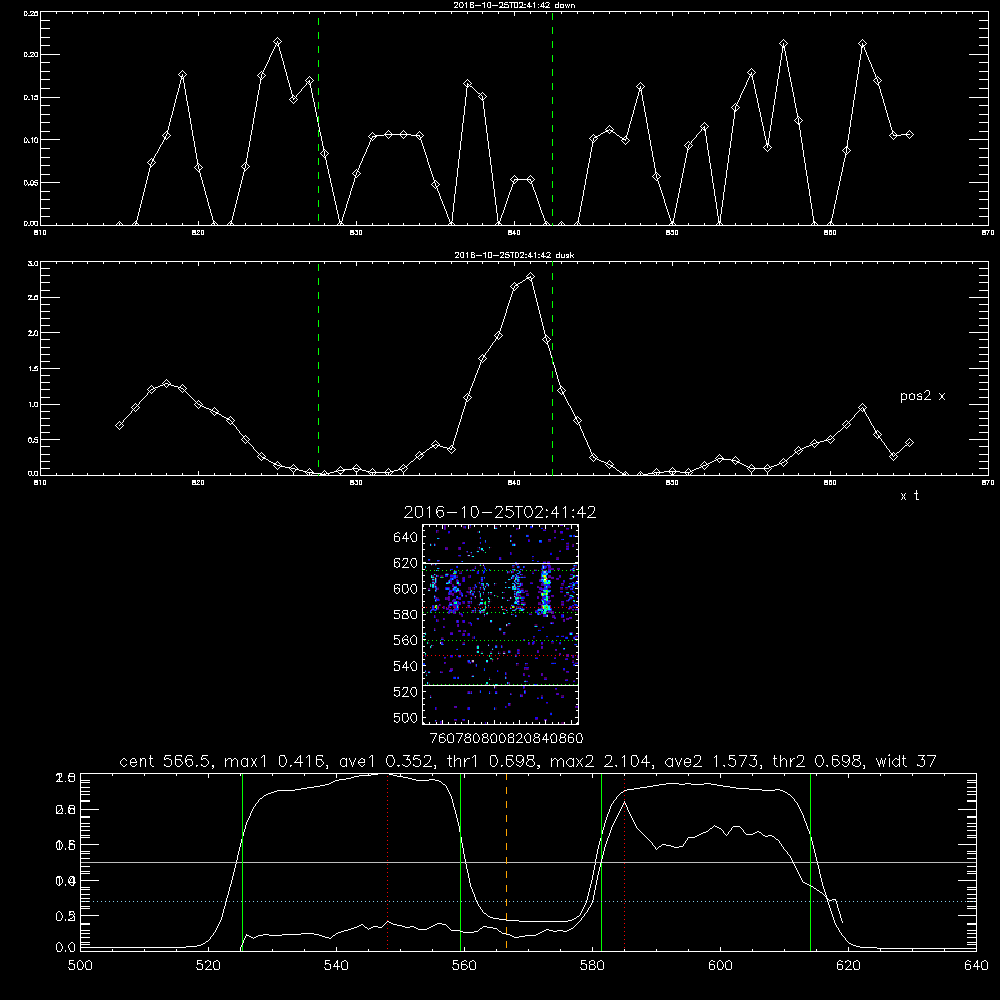Select the 'x t' label below dusk plot
Image resolution: width=1000 pixels, height=1000 pixels.
[x=909, y=496]
